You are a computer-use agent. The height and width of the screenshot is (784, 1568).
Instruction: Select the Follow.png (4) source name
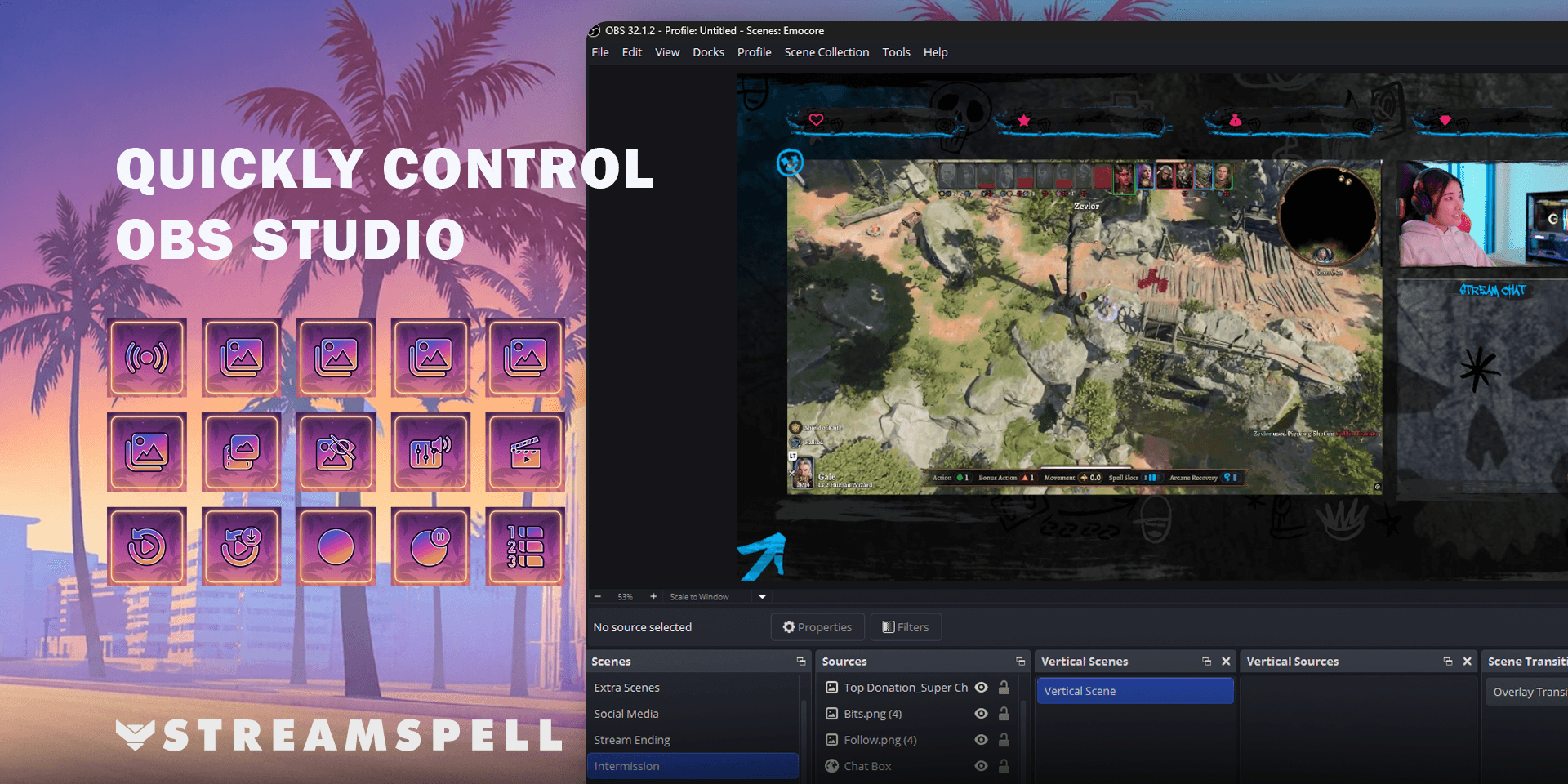click(880, 740)
